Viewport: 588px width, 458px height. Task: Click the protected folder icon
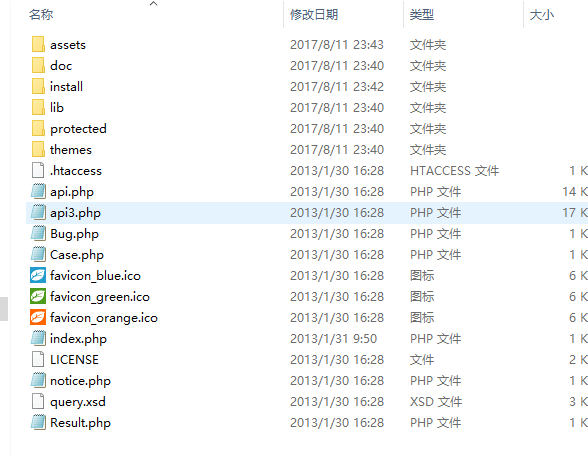click(38, 128)
